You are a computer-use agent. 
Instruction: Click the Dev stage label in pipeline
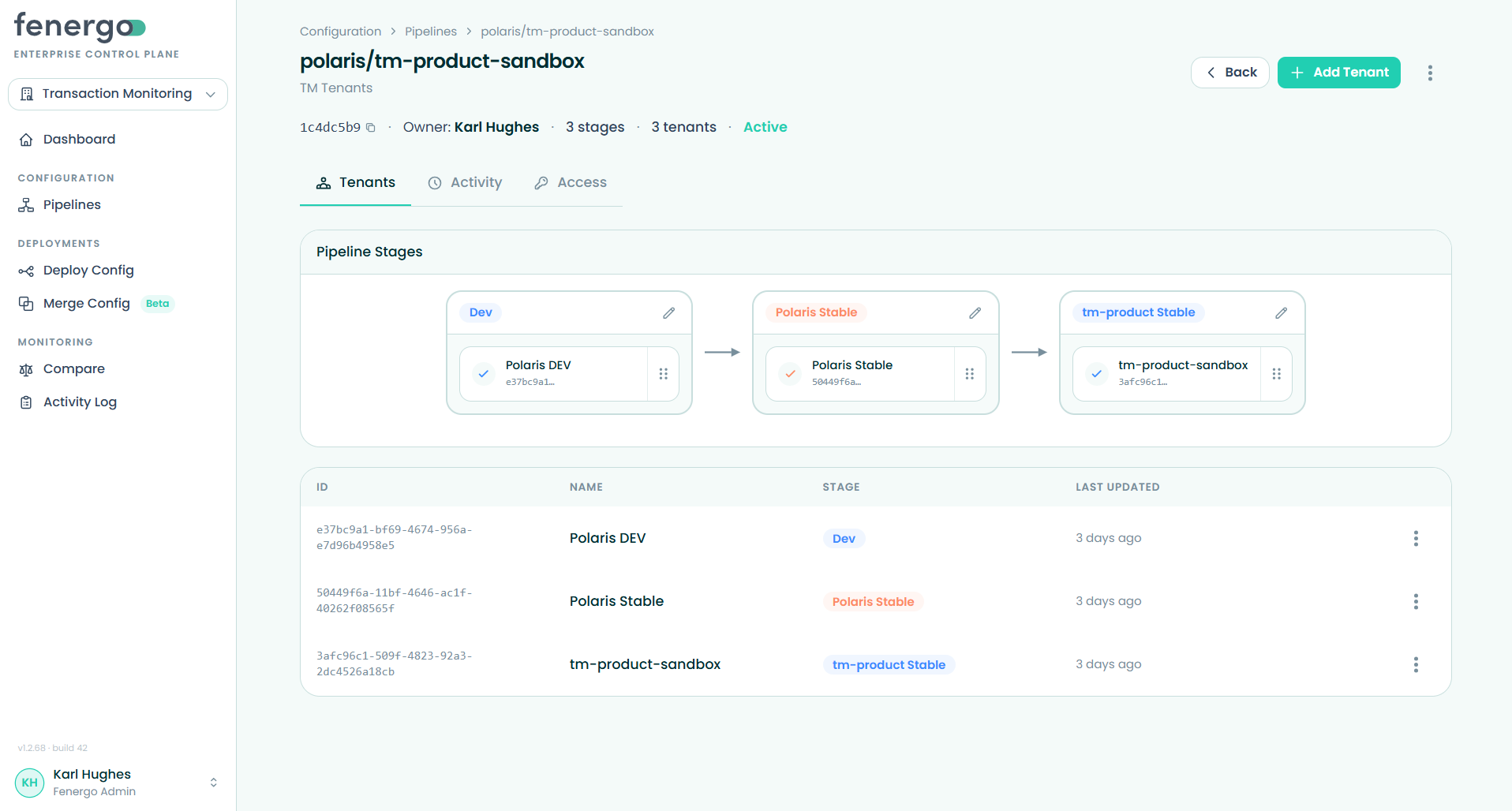tap(481, 312)
